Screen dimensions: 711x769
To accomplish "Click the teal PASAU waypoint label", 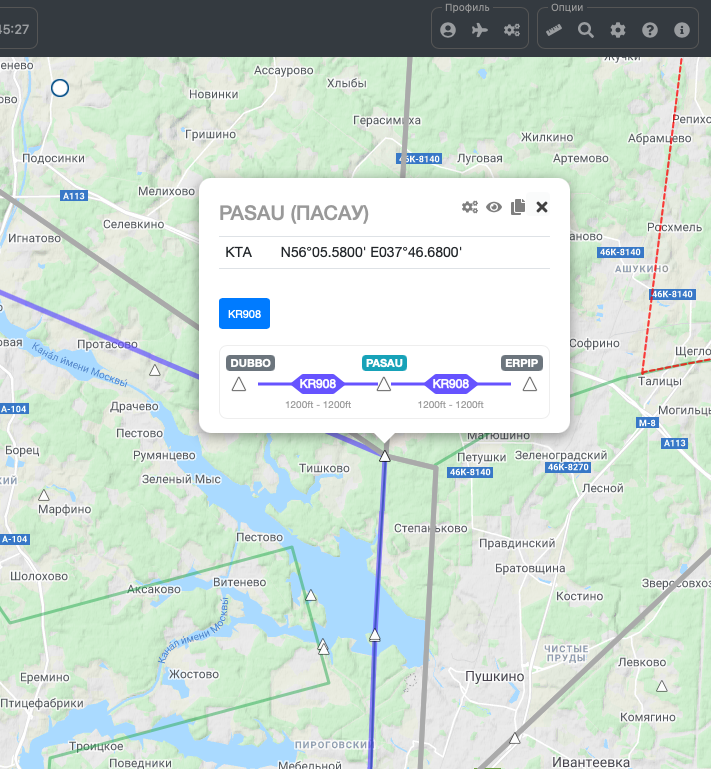I will [x=384, y=363].
